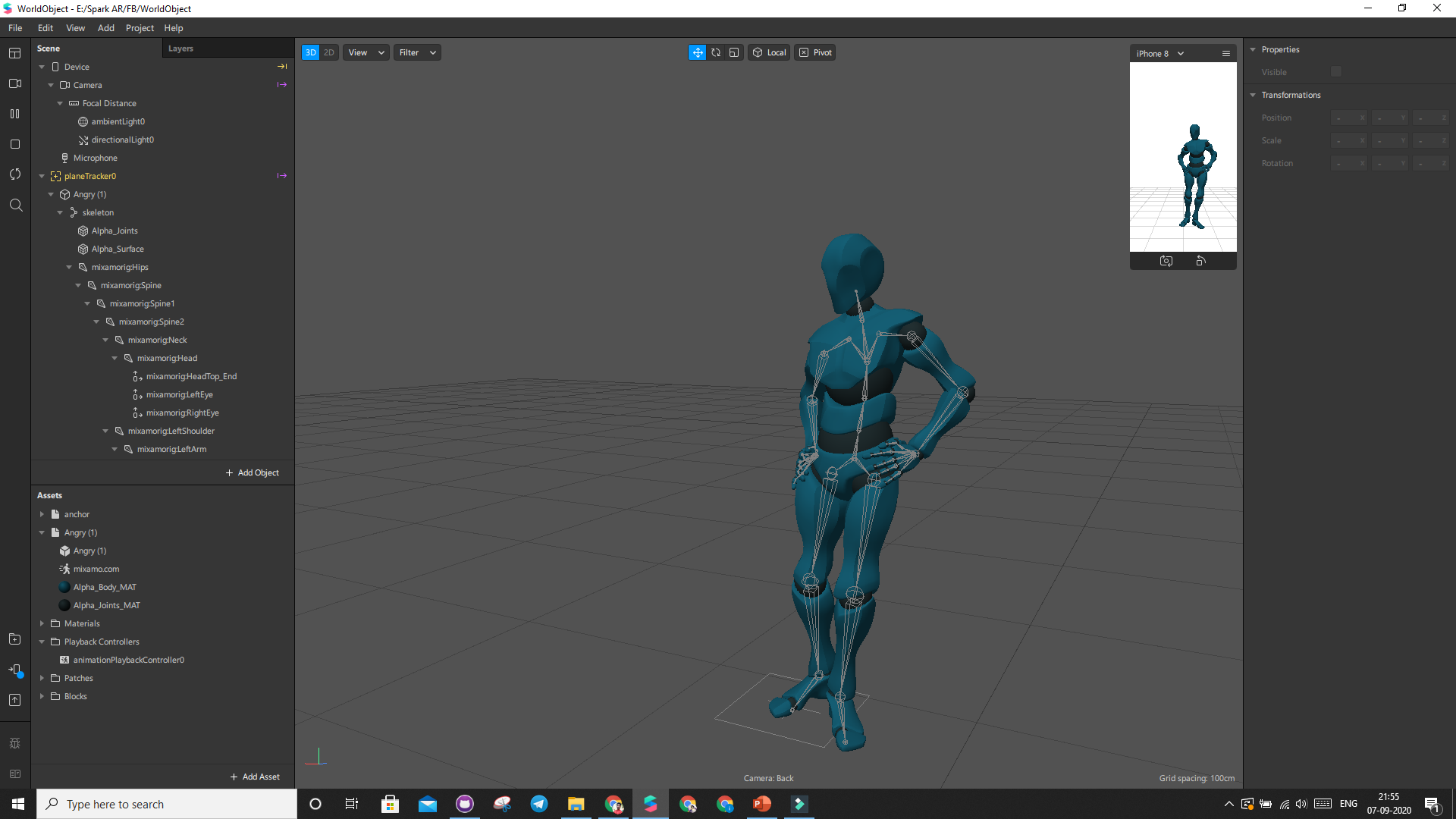Toggle the Visible checkbox in Properties

point(1336,72)
